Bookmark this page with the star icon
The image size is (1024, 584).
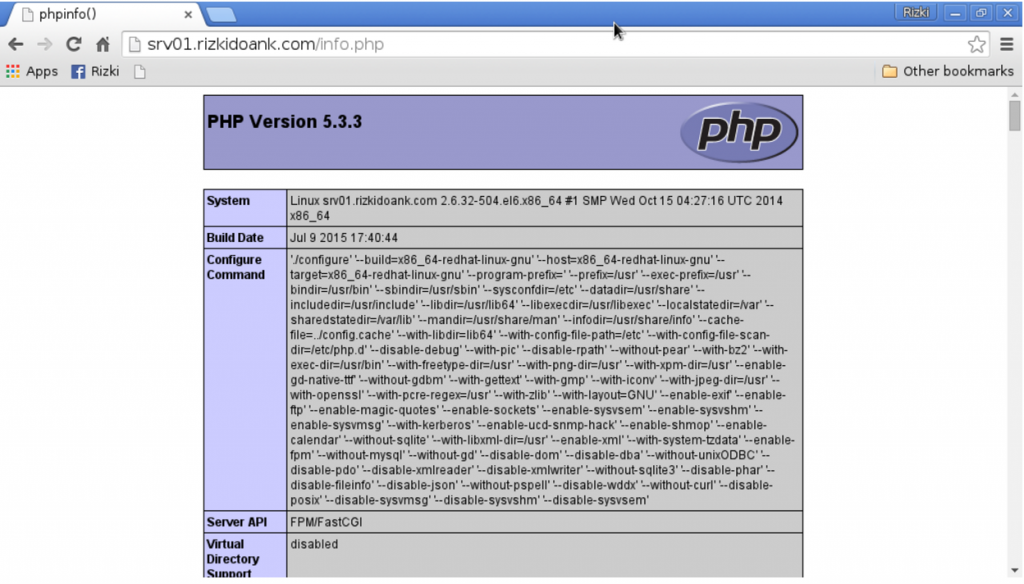pyautogui.click(x=975, y=44)
